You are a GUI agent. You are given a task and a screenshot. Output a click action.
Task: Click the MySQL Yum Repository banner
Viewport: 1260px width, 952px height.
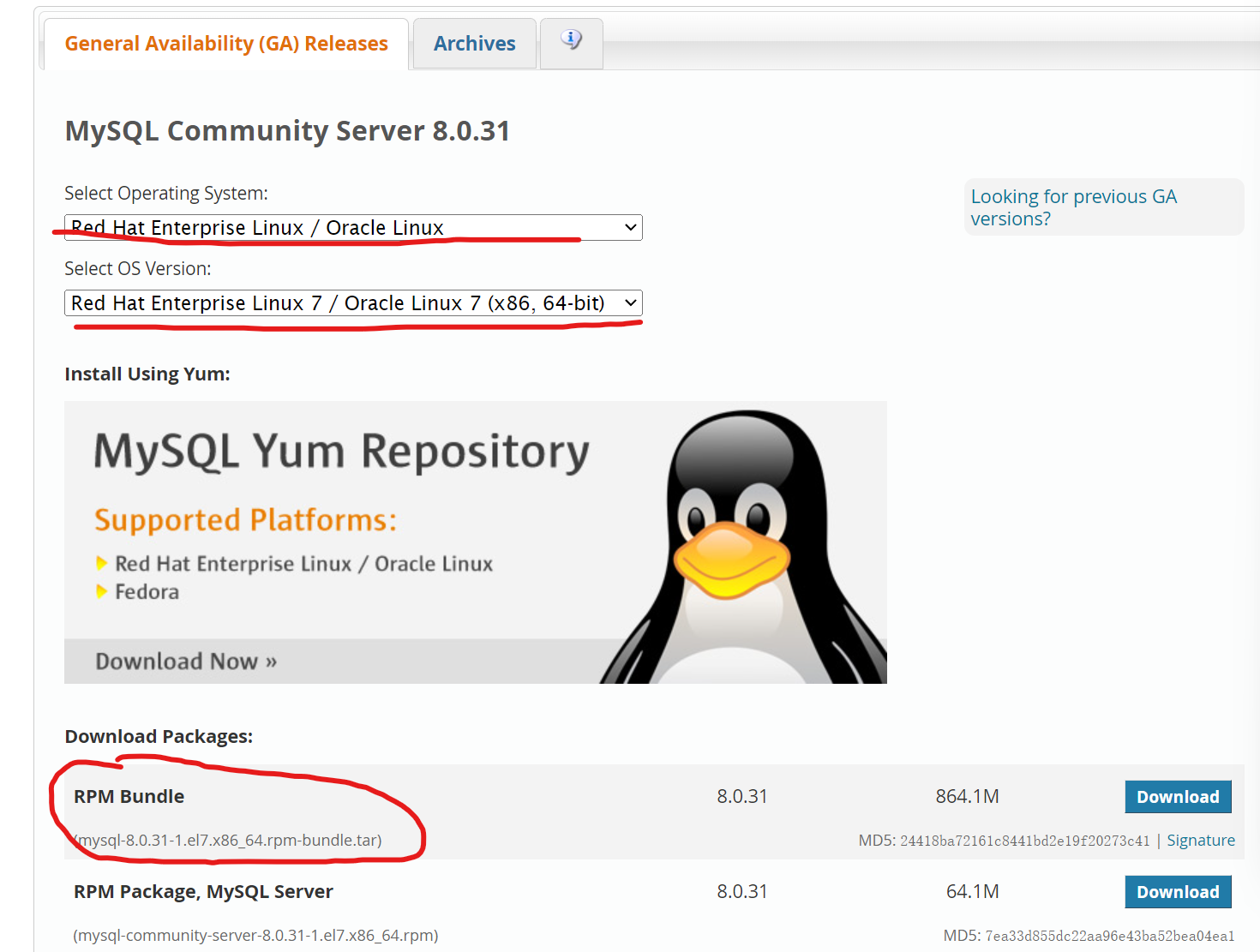[476, 542]
